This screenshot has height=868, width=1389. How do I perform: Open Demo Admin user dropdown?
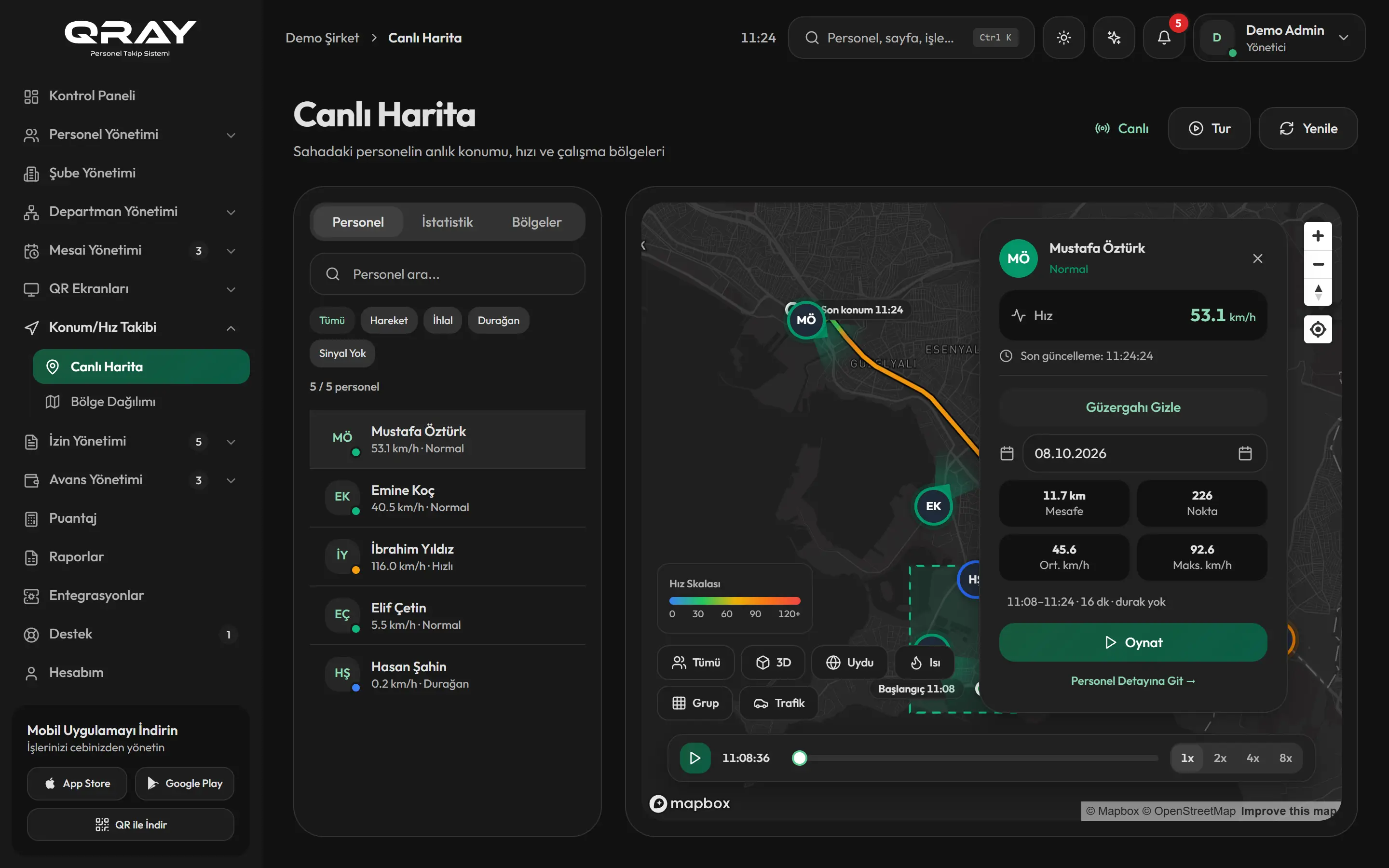[x=1279, y=38]
